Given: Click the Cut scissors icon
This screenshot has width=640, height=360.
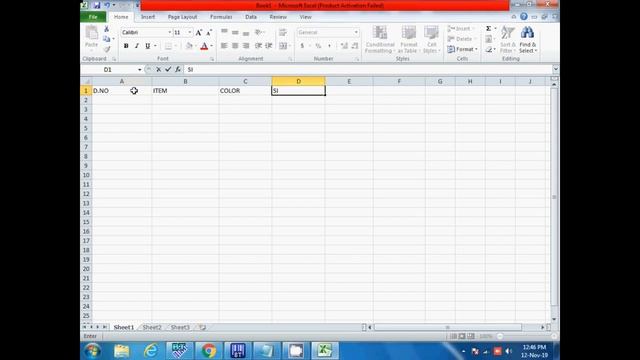Looking at the screenshot, I should pyautogui.click(x=107, y=29).
